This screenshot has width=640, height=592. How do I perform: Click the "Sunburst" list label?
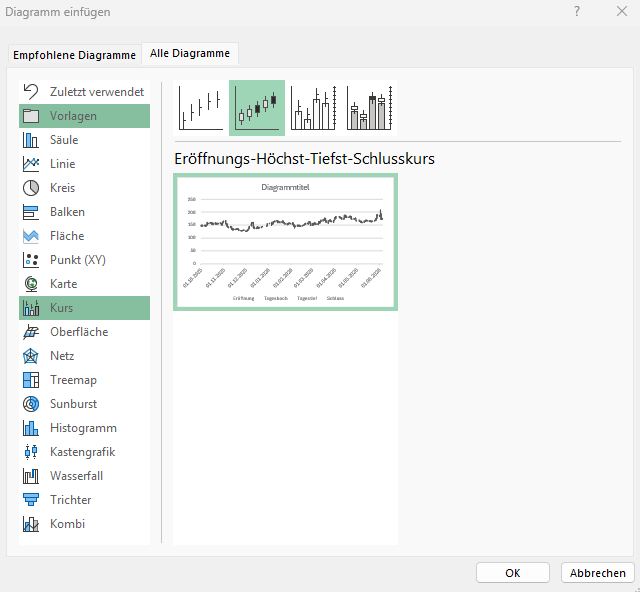[73, 404]
